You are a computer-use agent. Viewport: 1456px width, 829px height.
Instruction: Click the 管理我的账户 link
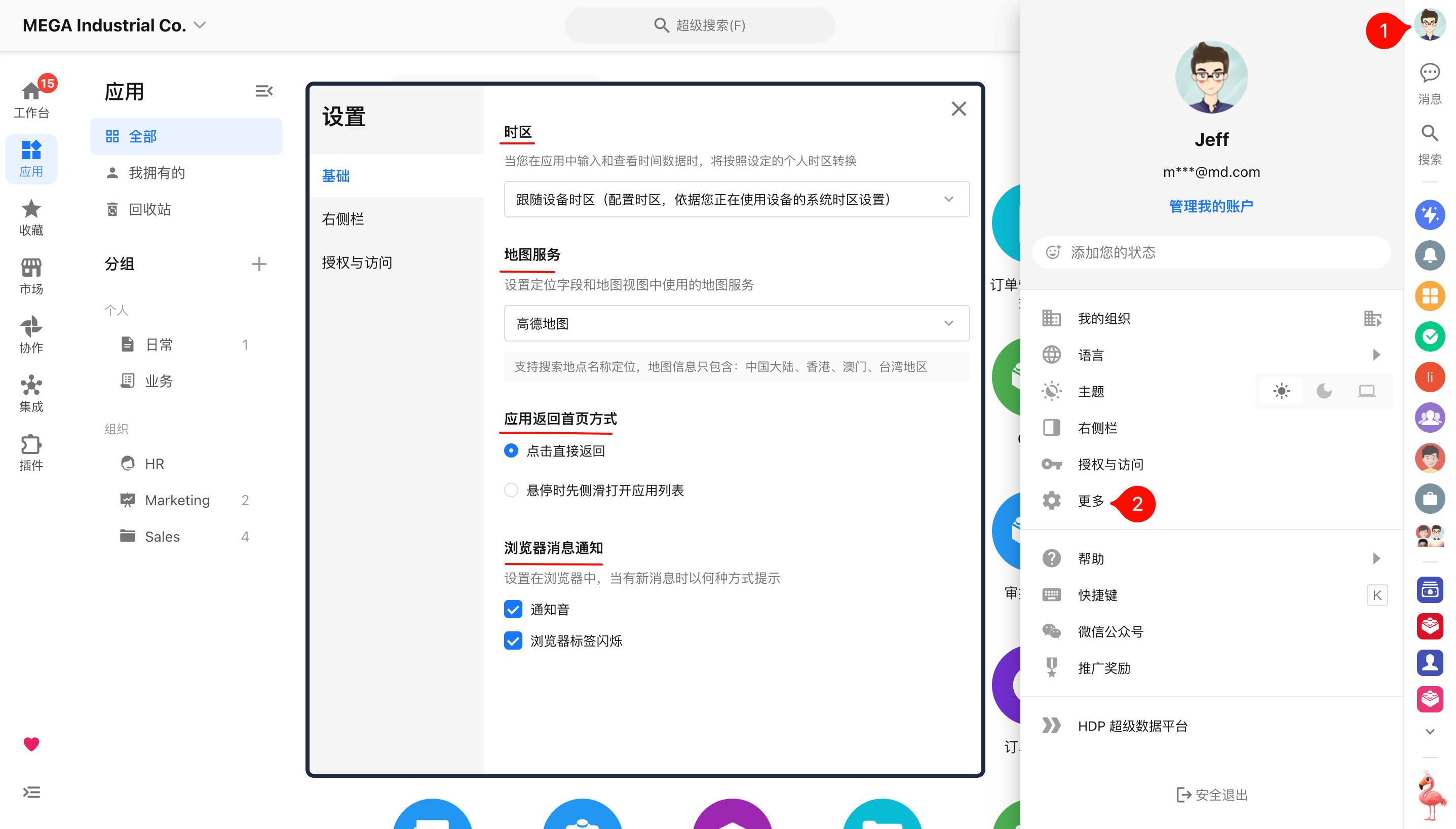(x=1211, y=206)
